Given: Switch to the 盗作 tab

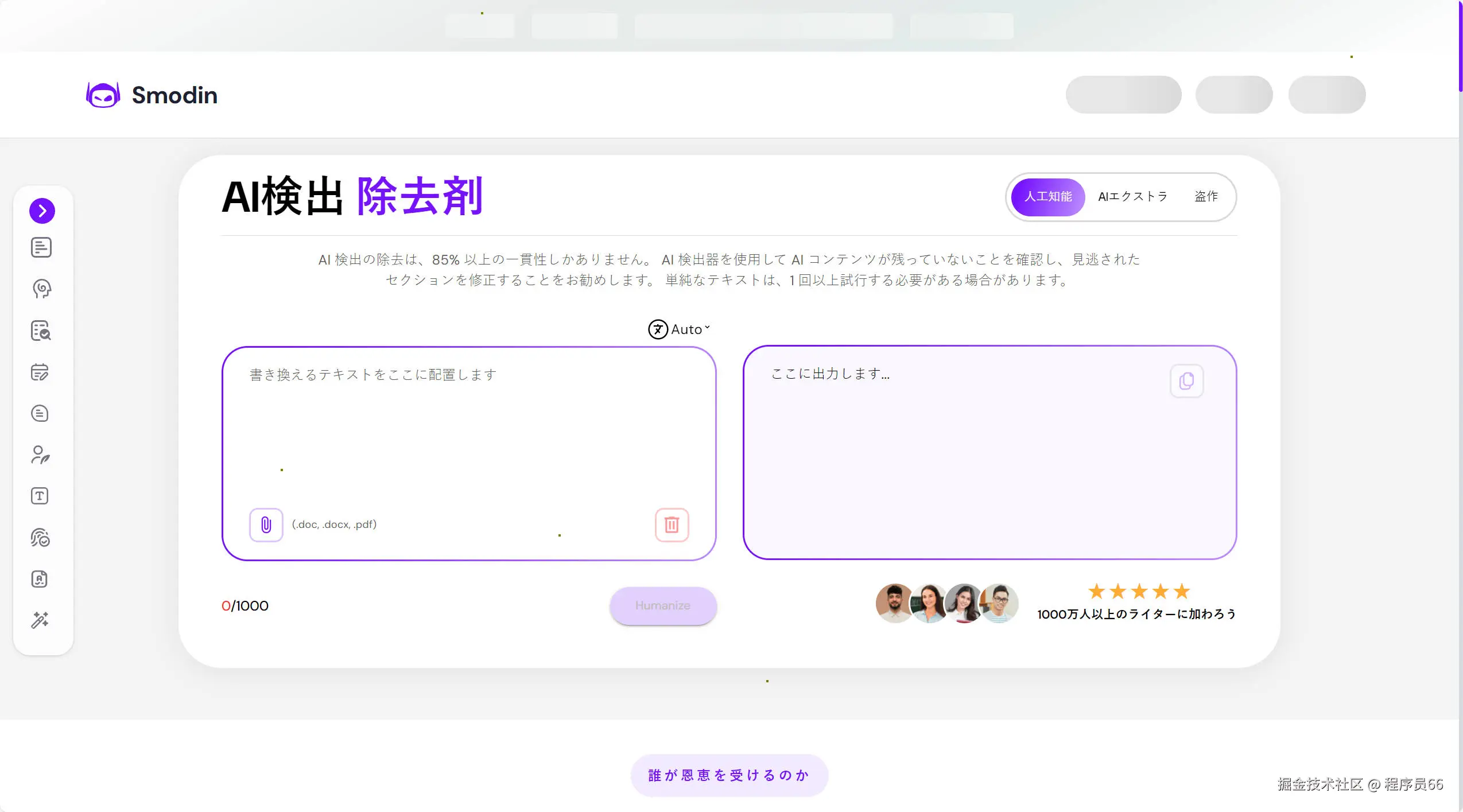Looking at the screenshot, I should click(1206, 197).
